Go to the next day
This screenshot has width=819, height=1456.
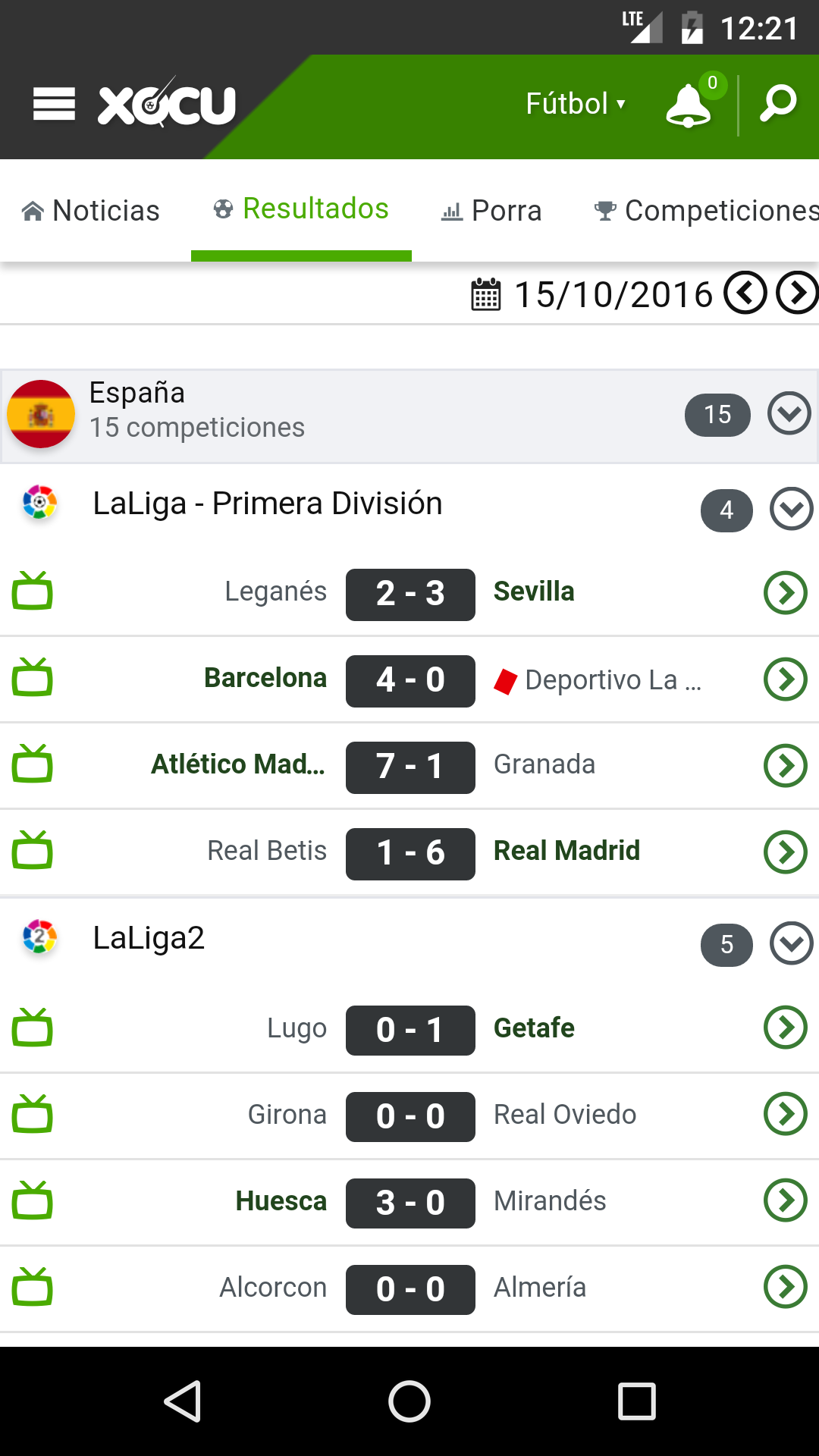point(798,293)
